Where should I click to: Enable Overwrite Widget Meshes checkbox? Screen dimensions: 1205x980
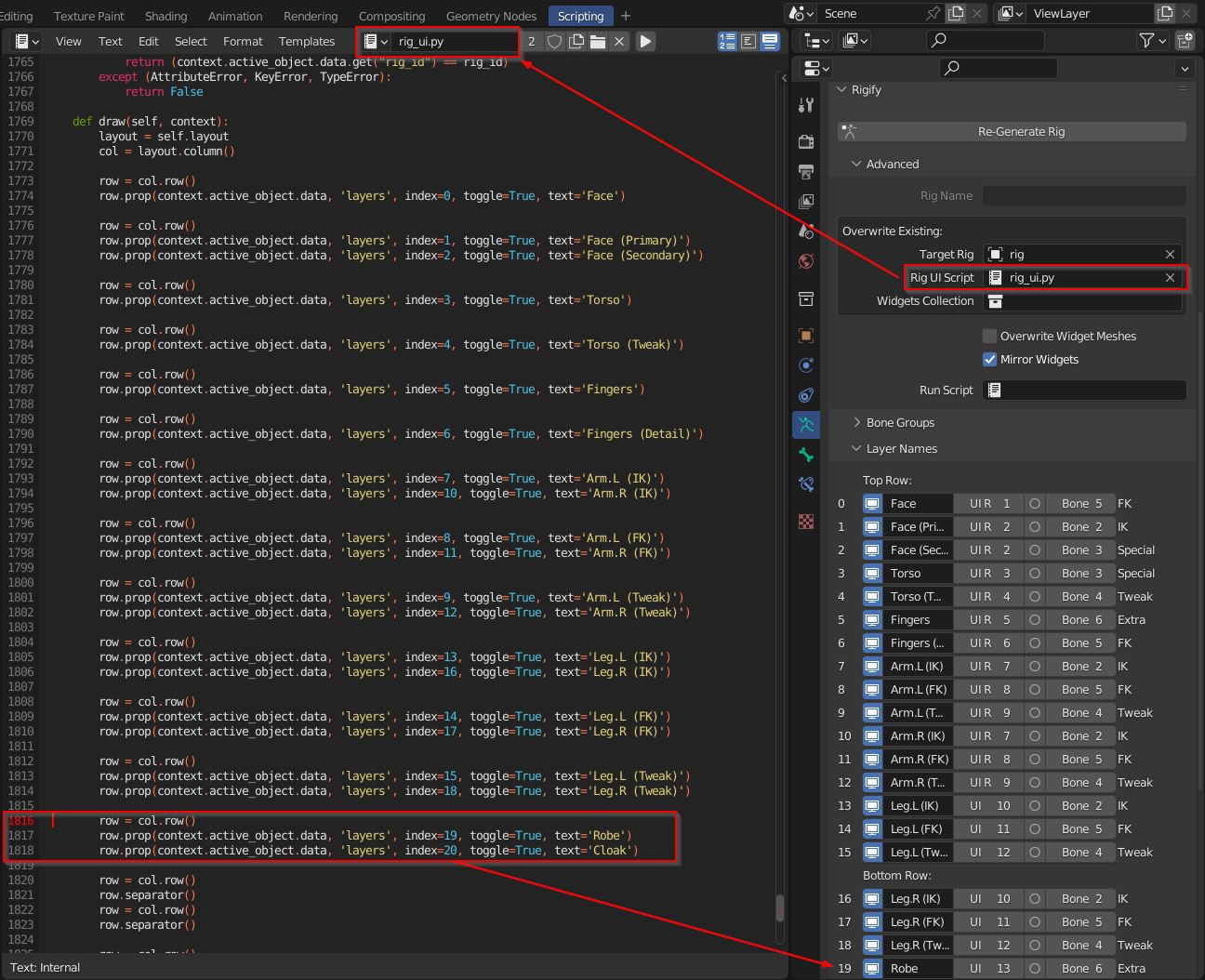(x=989, y=336)
